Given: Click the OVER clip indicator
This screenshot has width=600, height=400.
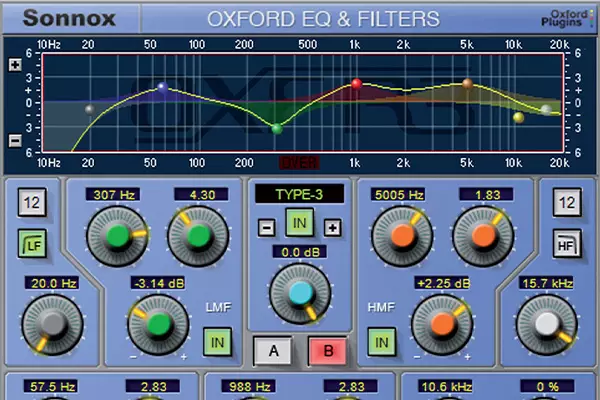Looking at the screenshot, I should point(299,163).
